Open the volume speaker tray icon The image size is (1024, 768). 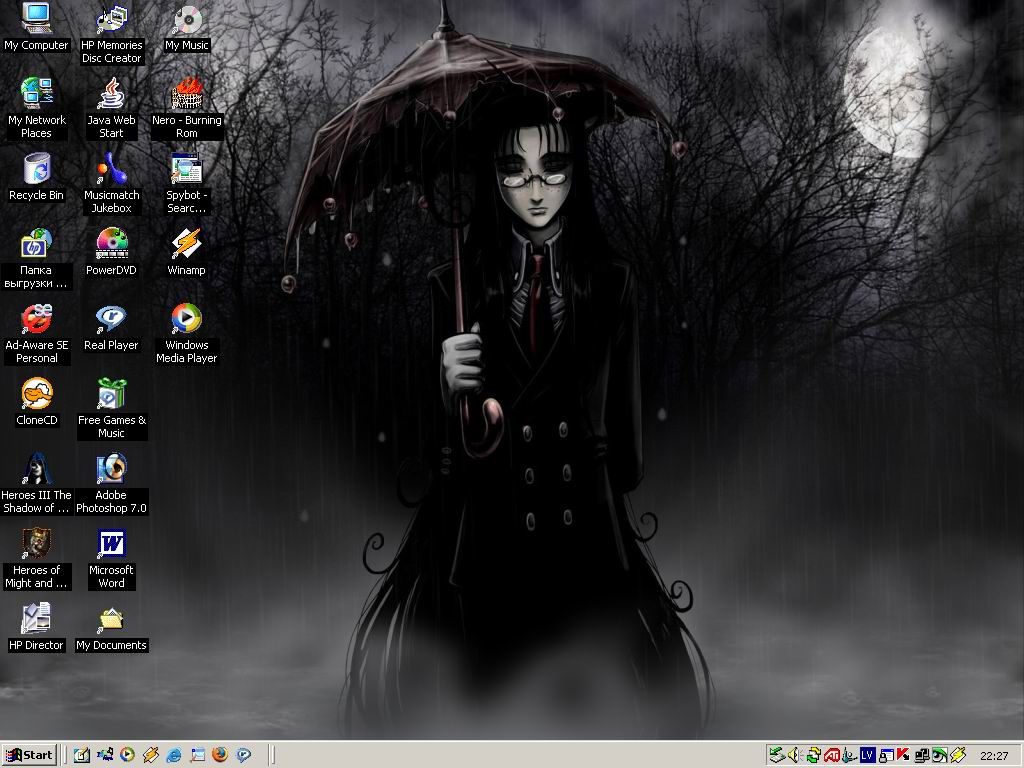[795, 756]
